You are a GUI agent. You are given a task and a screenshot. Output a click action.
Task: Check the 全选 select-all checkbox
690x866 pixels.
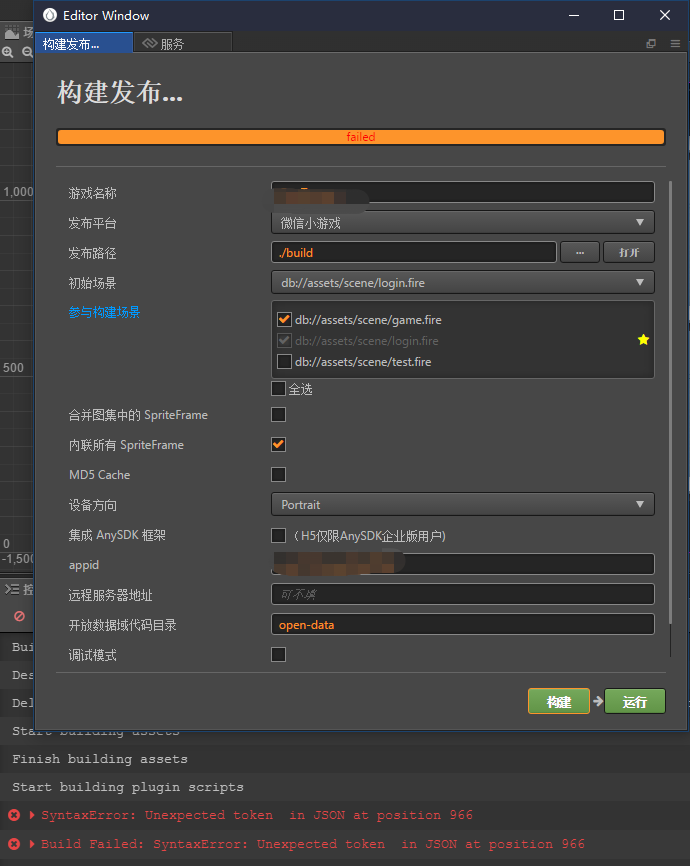278,389
